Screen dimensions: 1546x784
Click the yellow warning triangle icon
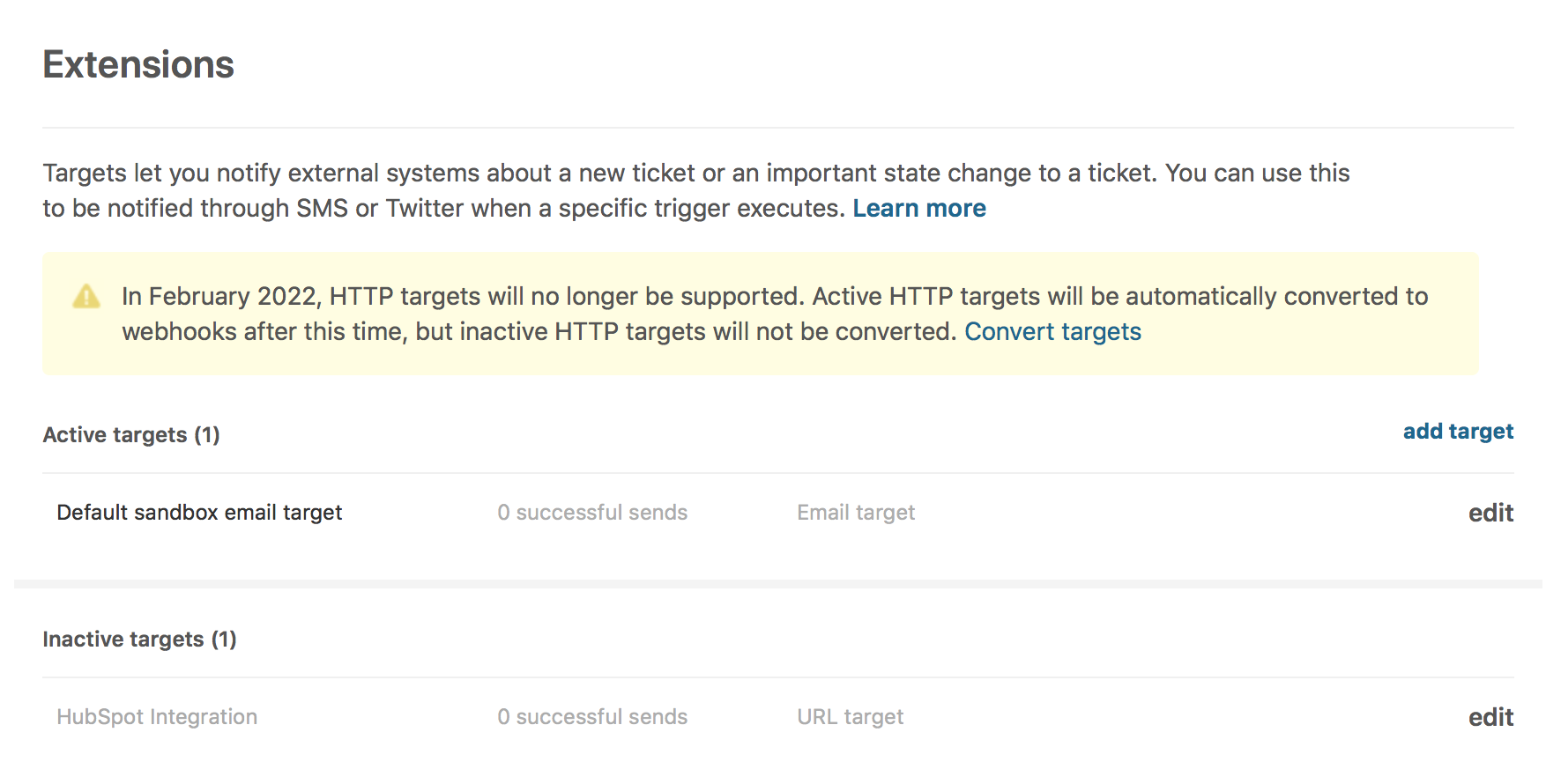(x=86, y=297)
